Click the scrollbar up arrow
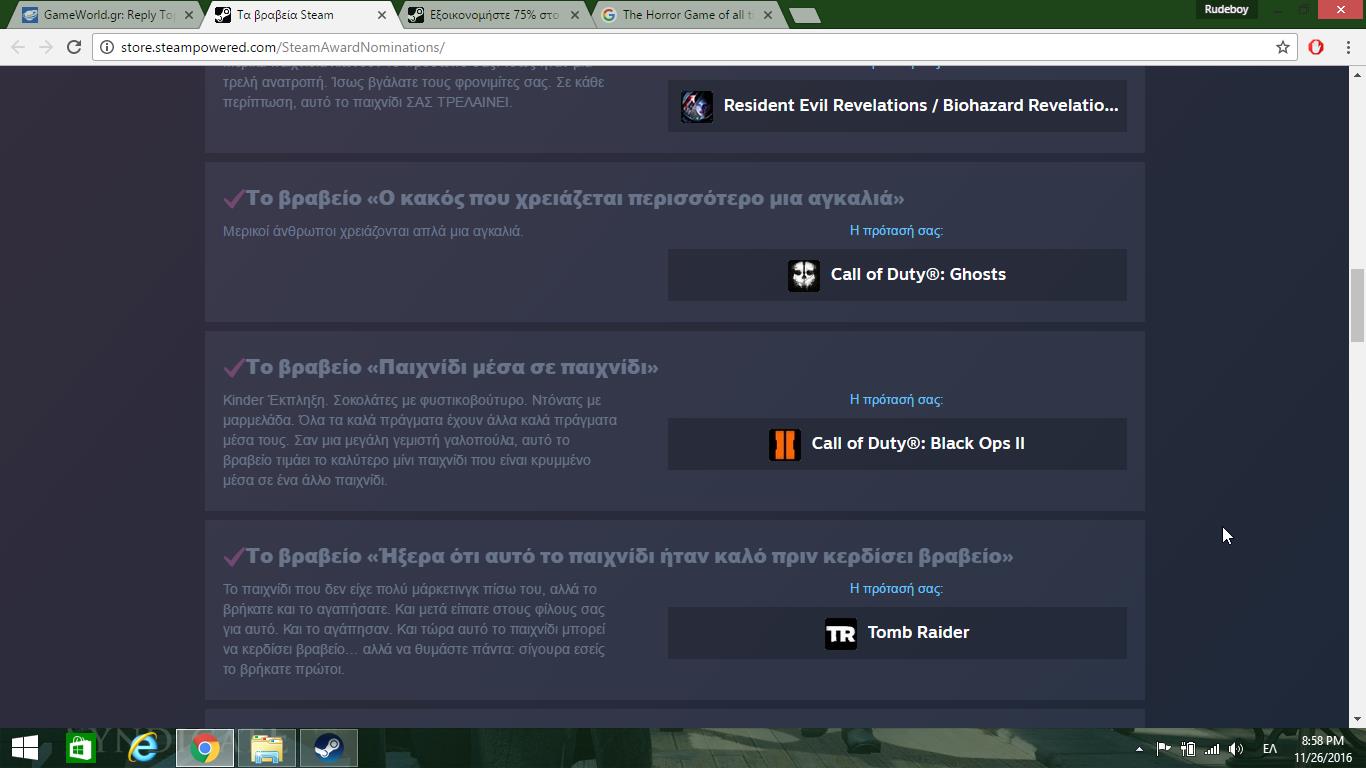This screenshot has height=768, width=1366. tap(1358, 75)
